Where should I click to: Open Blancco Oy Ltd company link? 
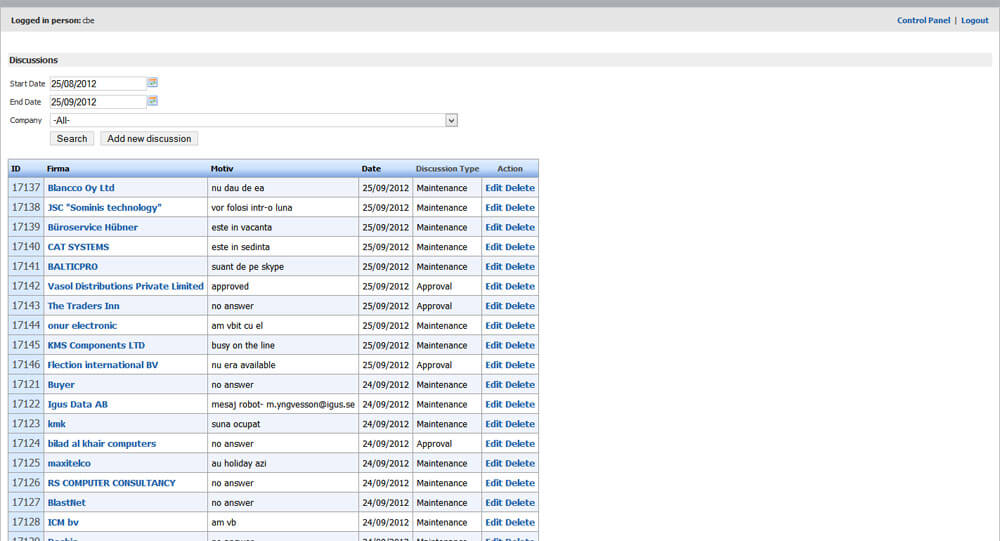(x=81, y=188)
